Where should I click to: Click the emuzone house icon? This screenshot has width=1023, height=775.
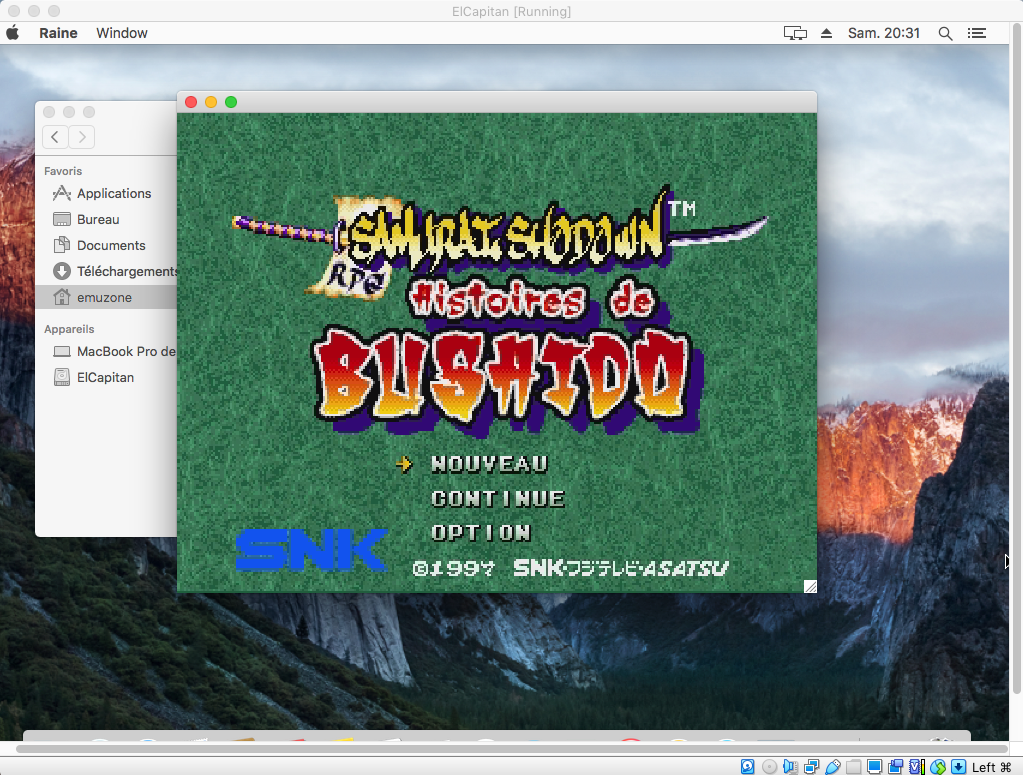coord(62,297)
